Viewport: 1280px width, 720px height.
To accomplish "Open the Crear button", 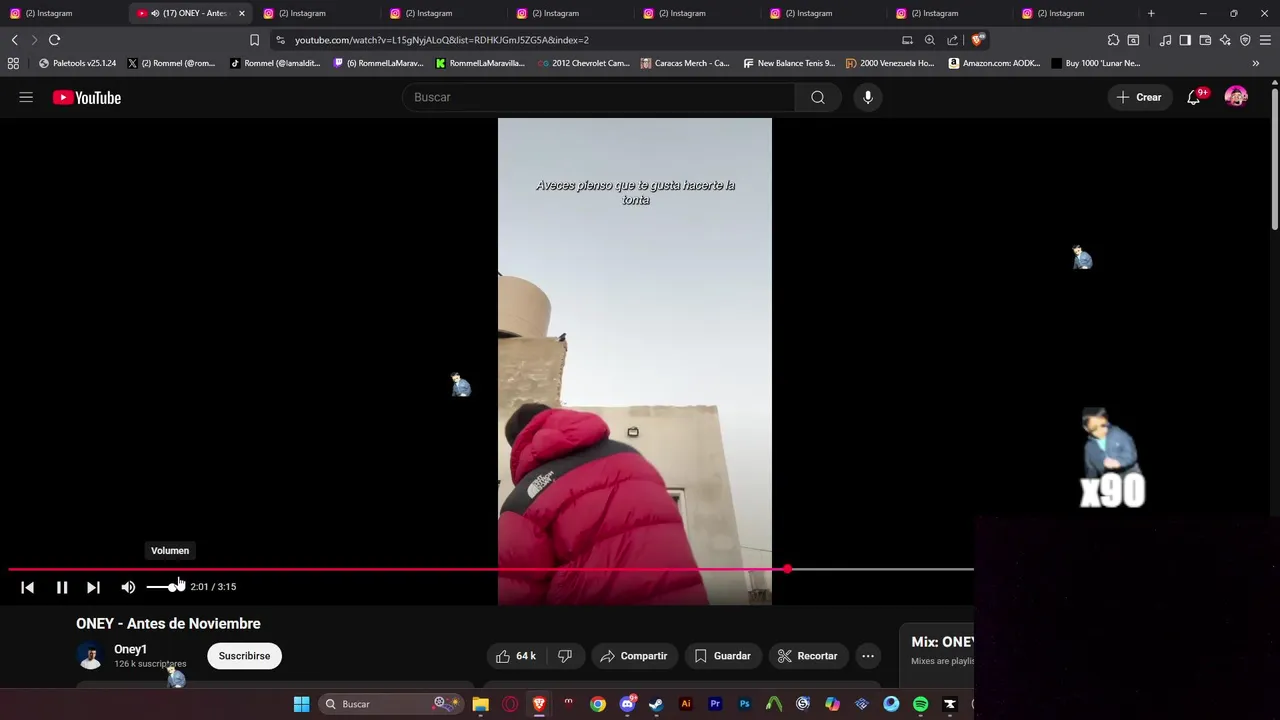I will pyautogui.click(x=1139, y=97).
